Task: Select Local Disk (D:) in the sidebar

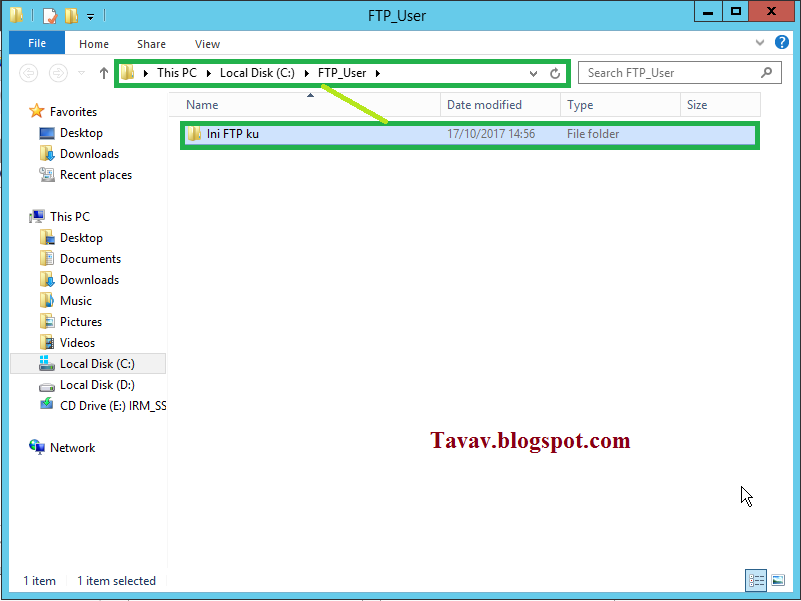Action: point(96,384)
